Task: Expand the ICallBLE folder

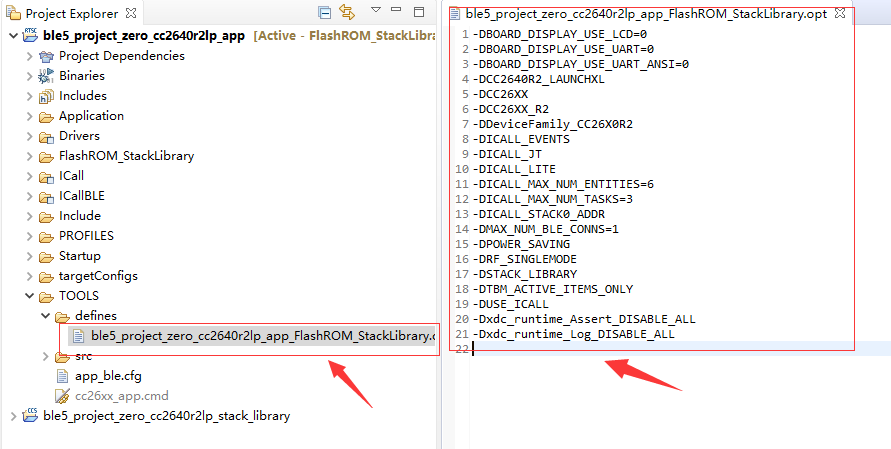Action: [30, 196]
